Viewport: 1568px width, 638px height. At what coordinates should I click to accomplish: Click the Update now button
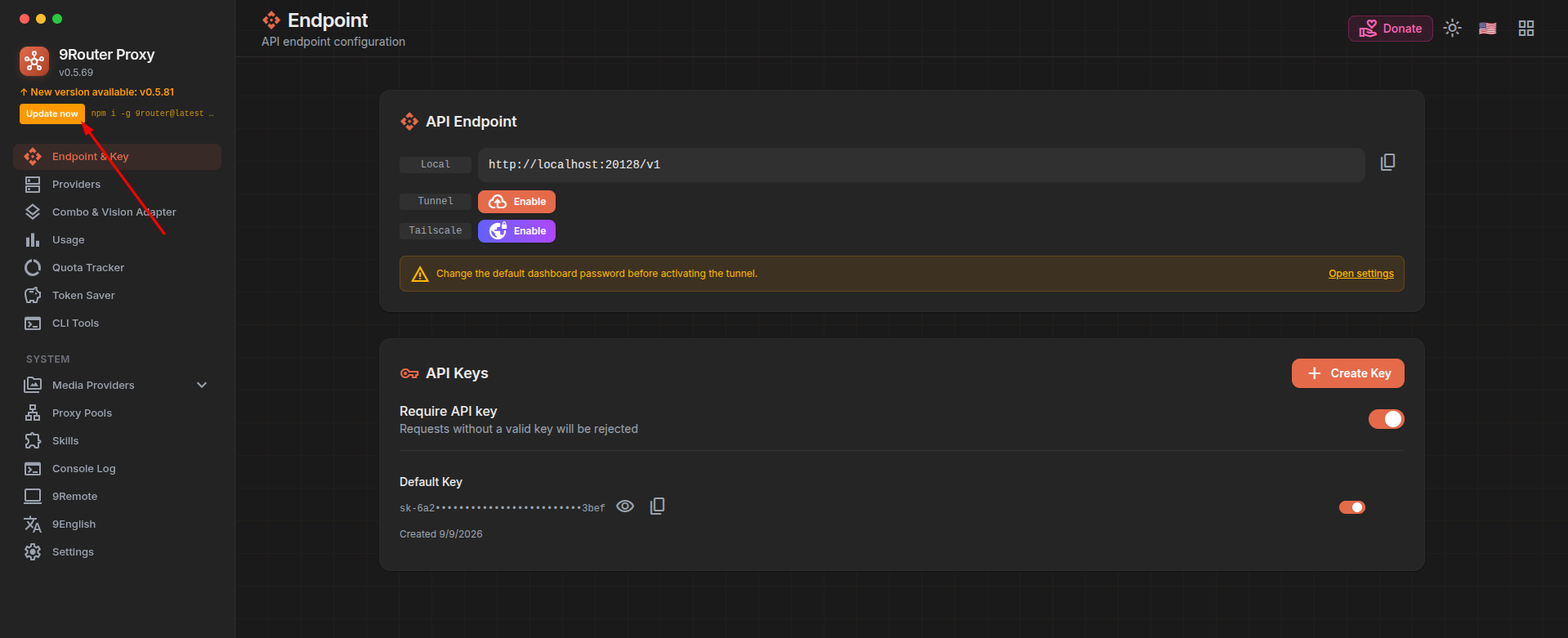click(x=52, y=114)
